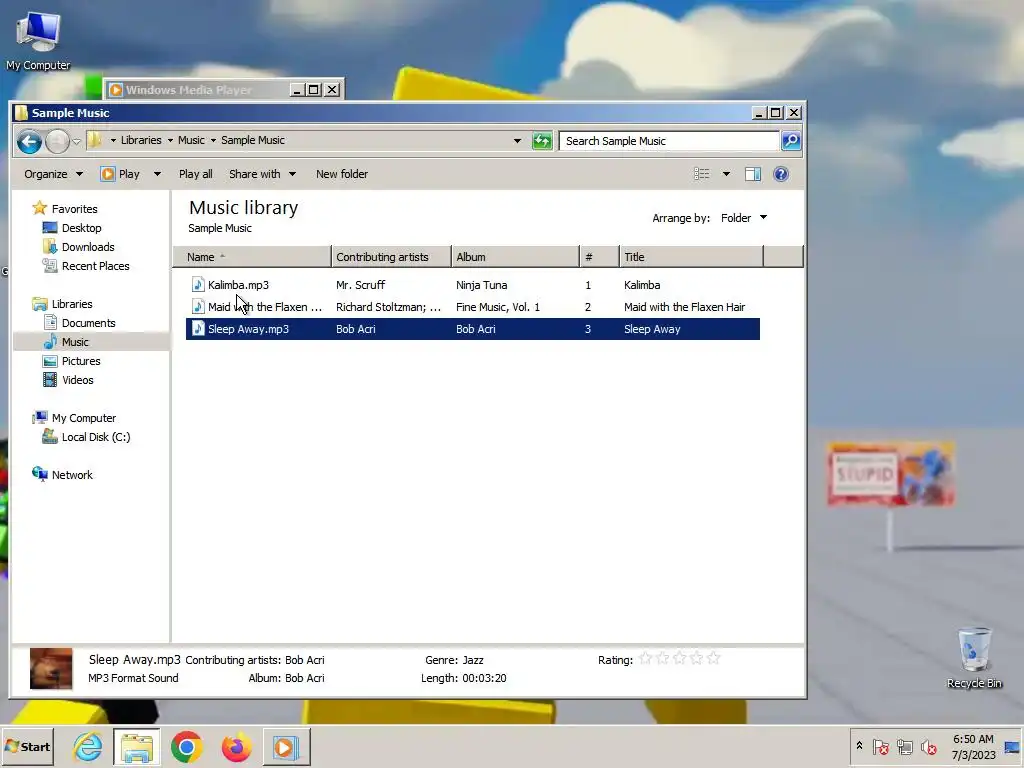The height and width of the screenshot is (768, 1024).
Task: Select My Computer in navigation pane
Action: coord(84,418)
